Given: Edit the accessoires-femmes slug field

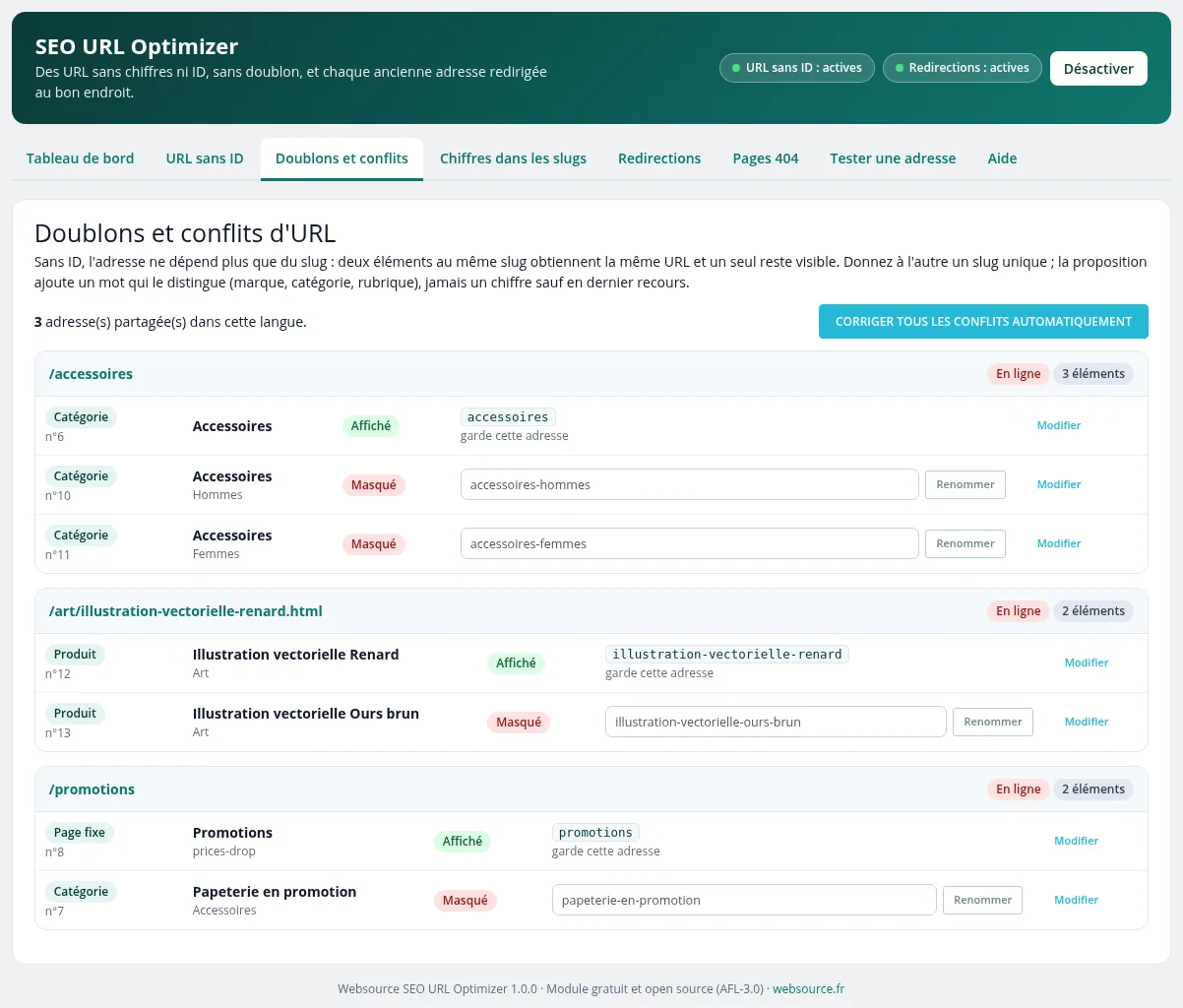Looking at the screenshot, I should pos(690,543).
